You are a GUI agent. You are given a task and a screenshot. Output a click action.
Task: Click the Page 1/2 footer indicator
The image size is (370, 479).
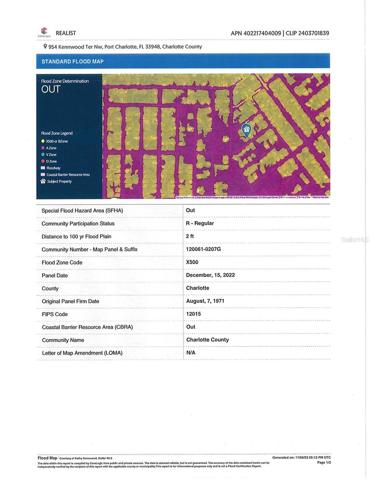click(324, 463)
